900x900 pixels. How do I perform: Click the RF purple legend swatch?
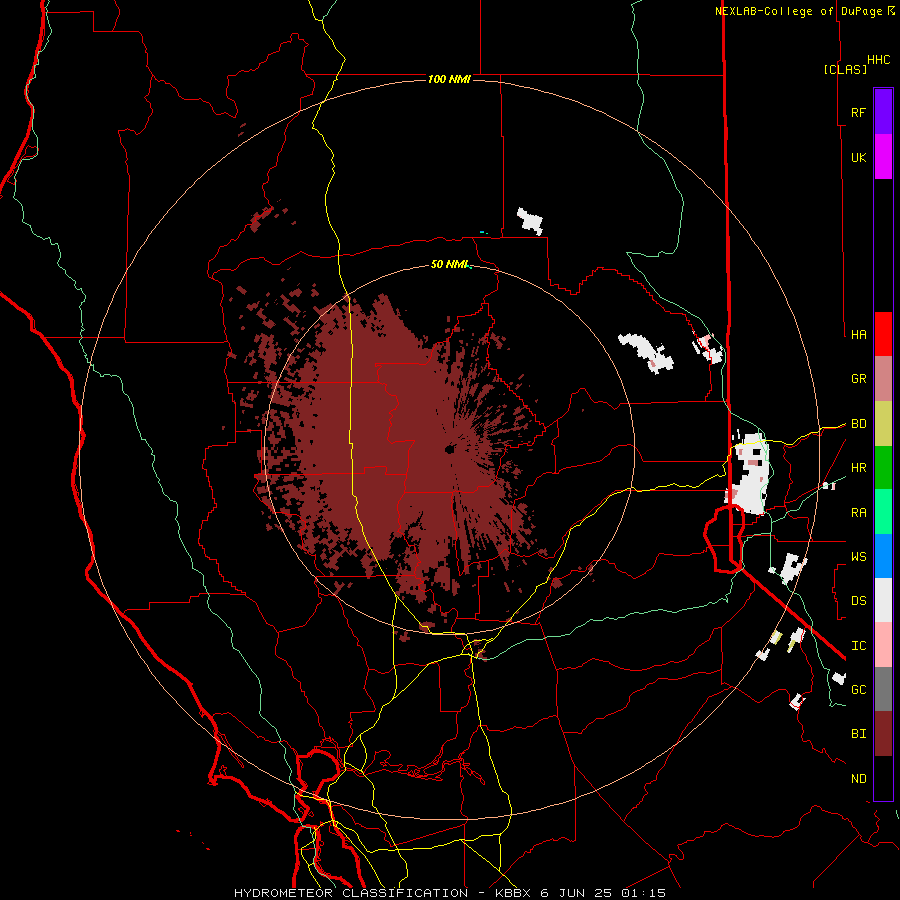(x=883, y=112)
